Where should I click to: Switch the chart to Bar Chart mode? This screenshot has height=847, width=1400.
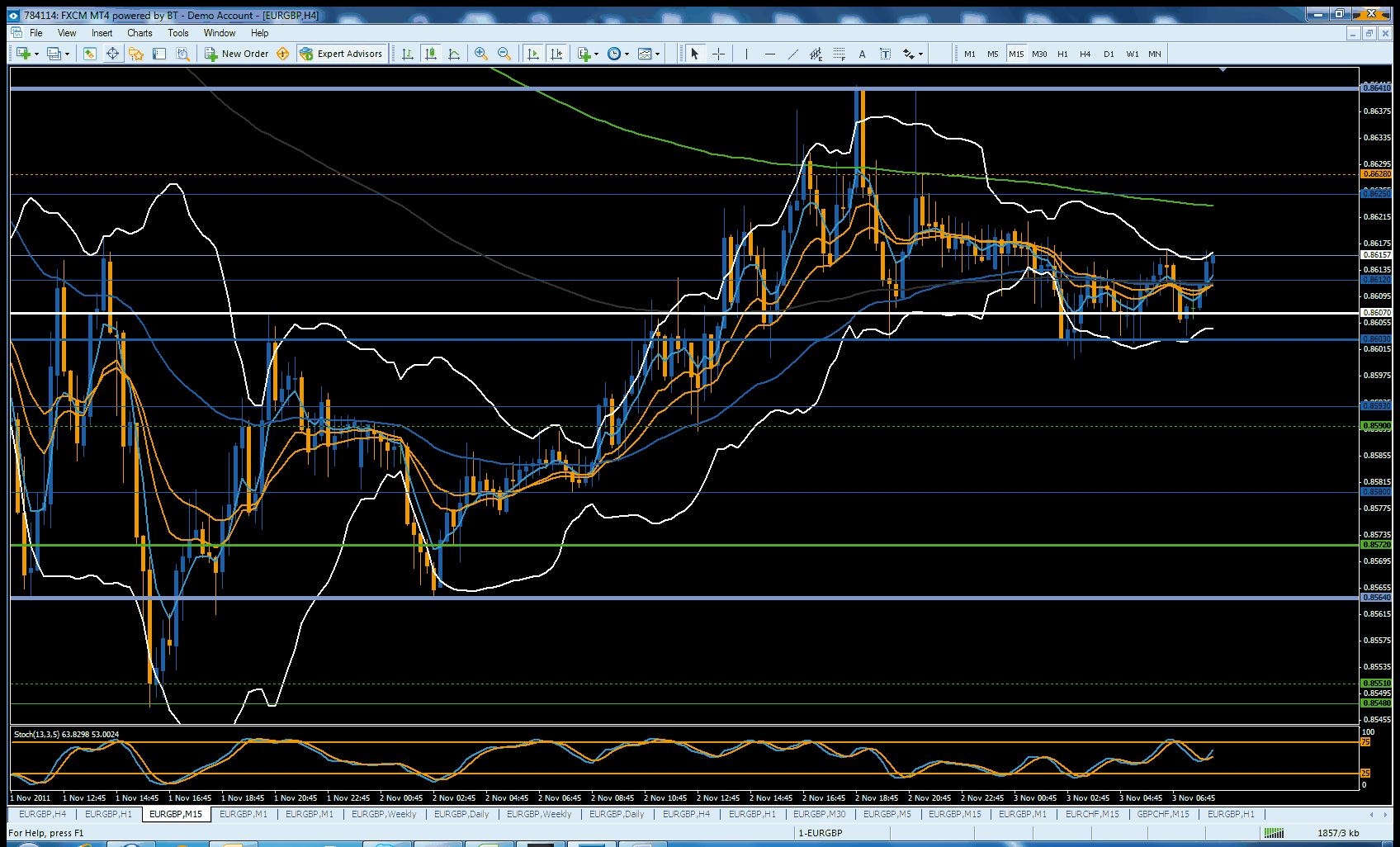coord(407,54)
